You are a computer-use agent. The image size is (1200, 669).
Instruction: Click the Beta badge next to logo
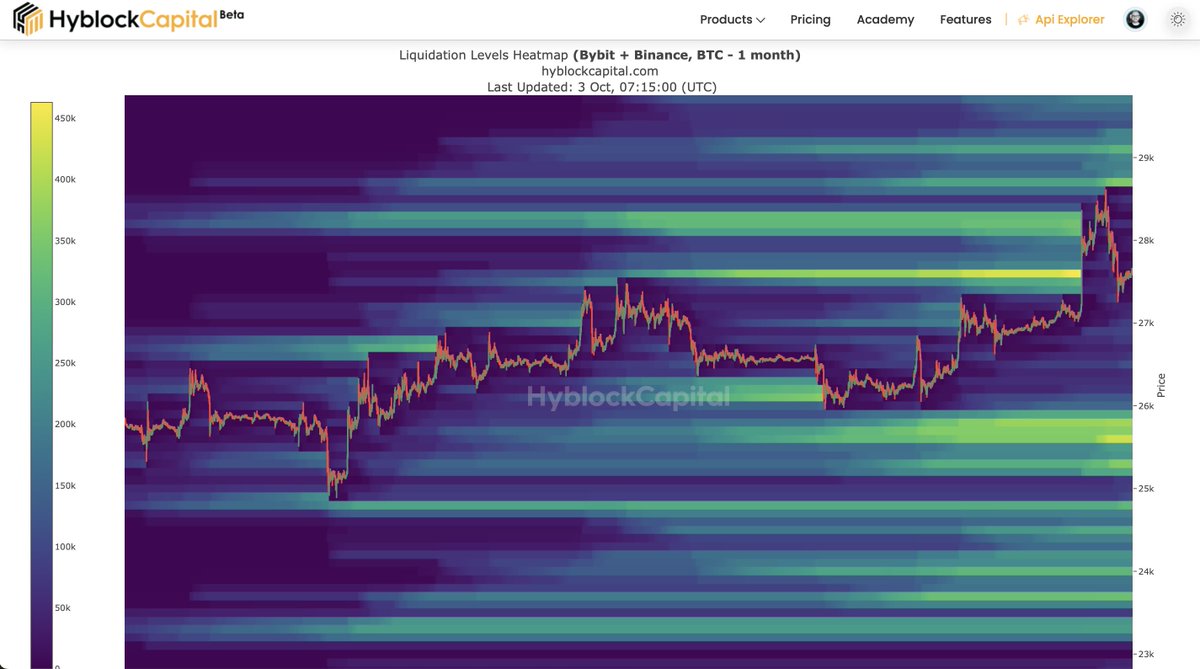coord(231,15)
